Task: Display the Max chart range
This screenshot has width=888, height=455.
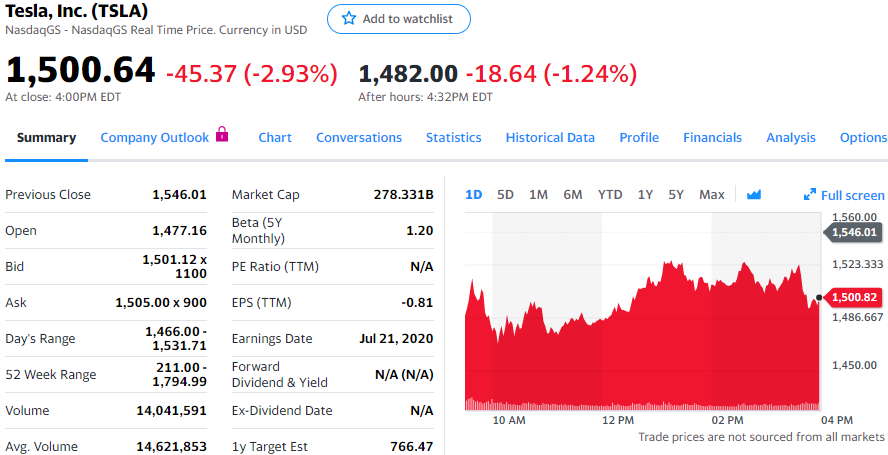Action: tap(711, 195)
